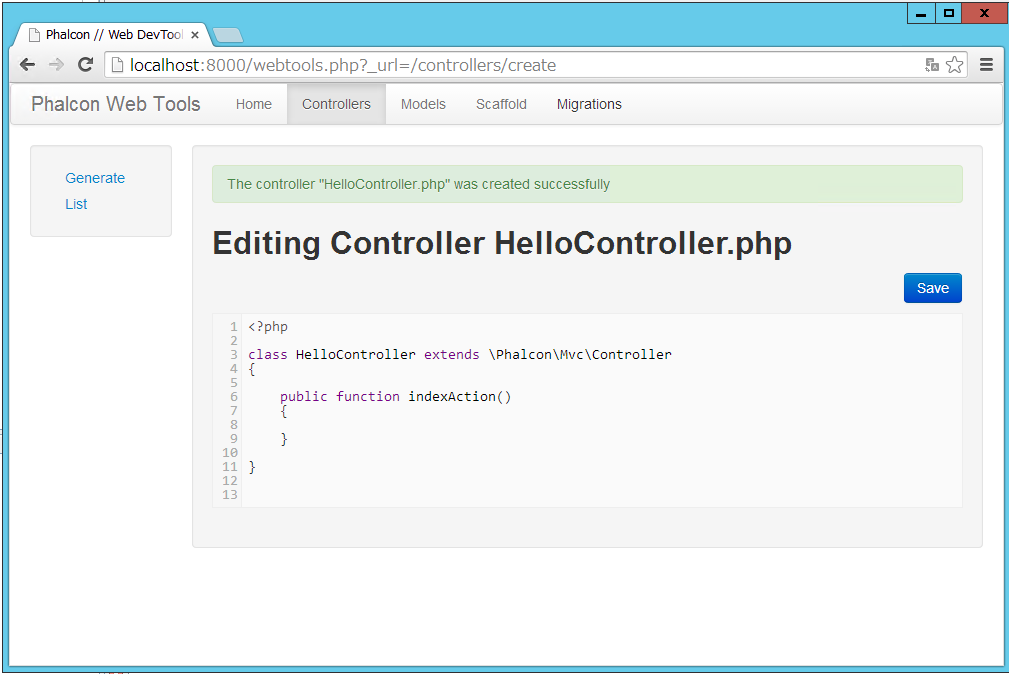
Task: Click the closing brace on line 11
Action: point(252,467)
